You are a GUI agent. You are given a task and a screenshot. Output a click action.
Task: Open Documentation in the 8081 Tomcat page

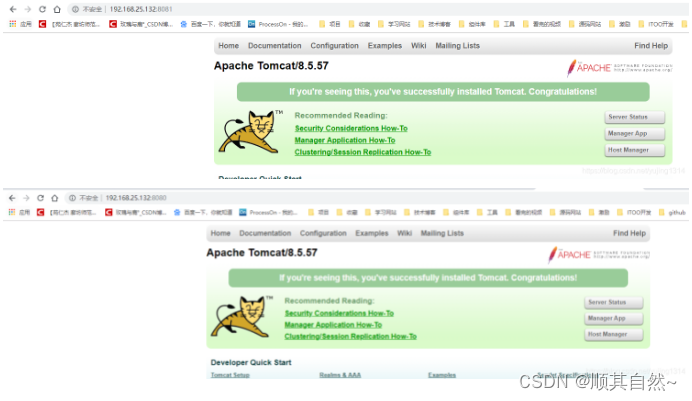pyautogui.click(x=275, y=45)
